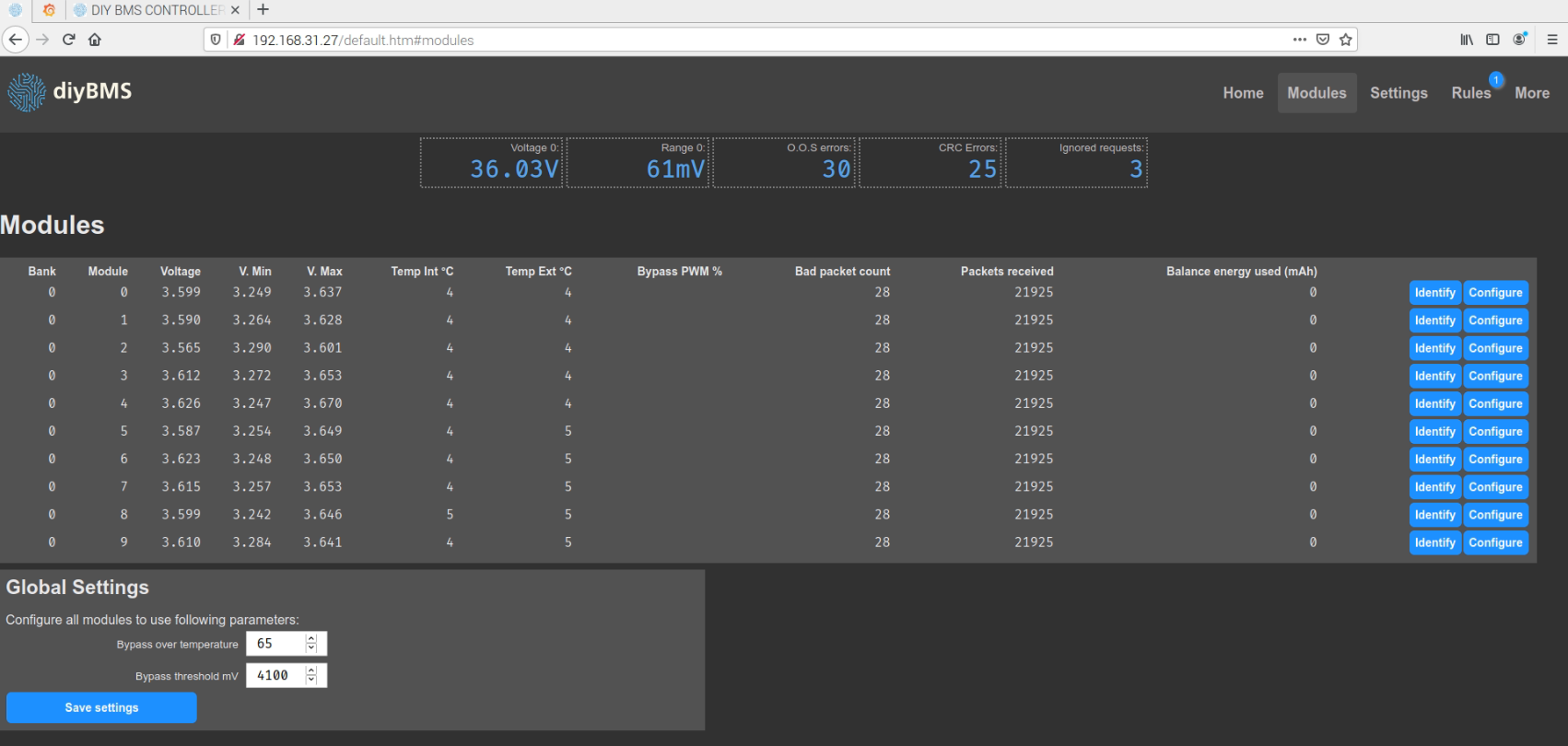Bookmark this page with the star
The image size is (1568, 746).
coord(1346,40)
